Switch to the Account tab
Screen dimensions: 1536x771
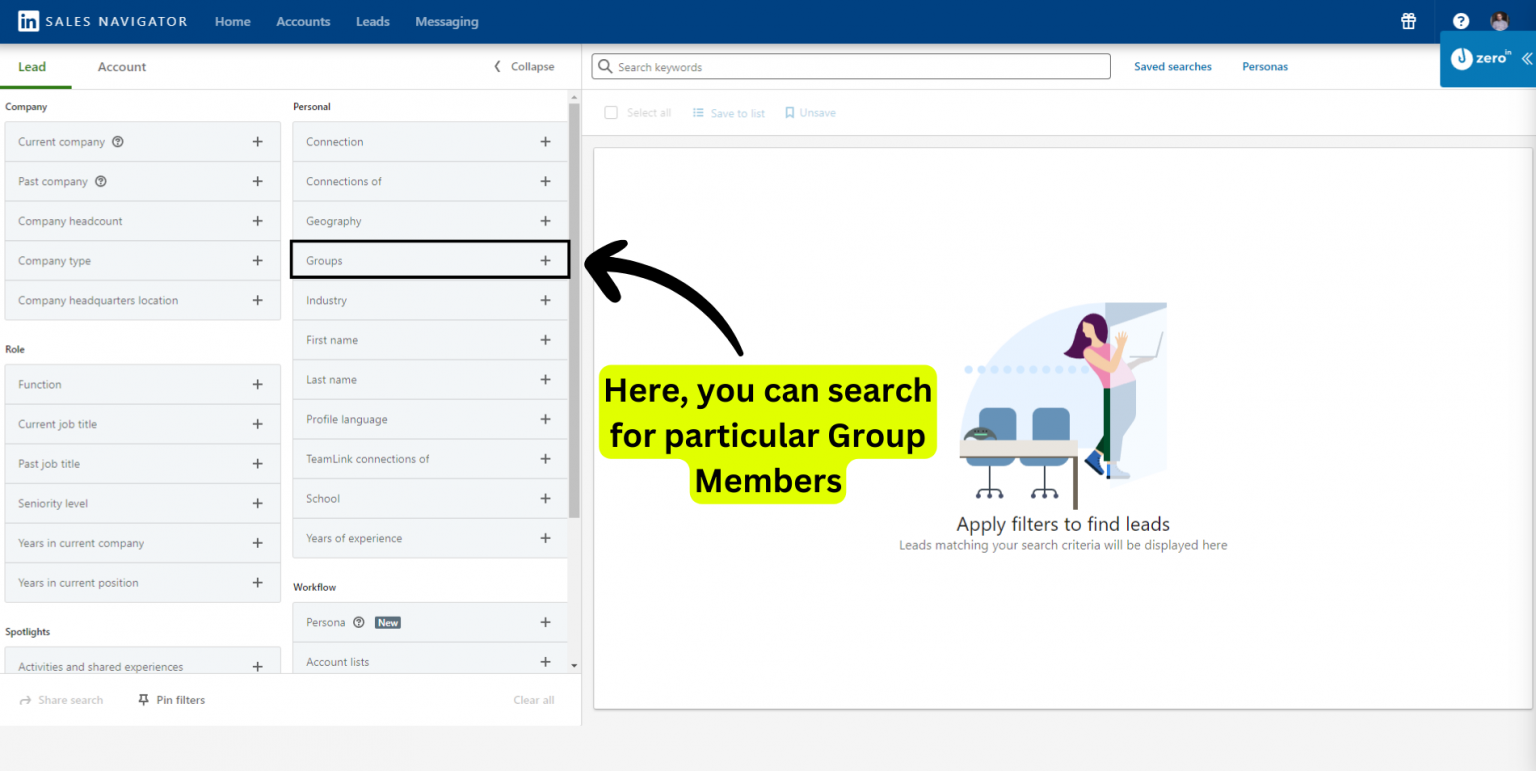(121, 66)
